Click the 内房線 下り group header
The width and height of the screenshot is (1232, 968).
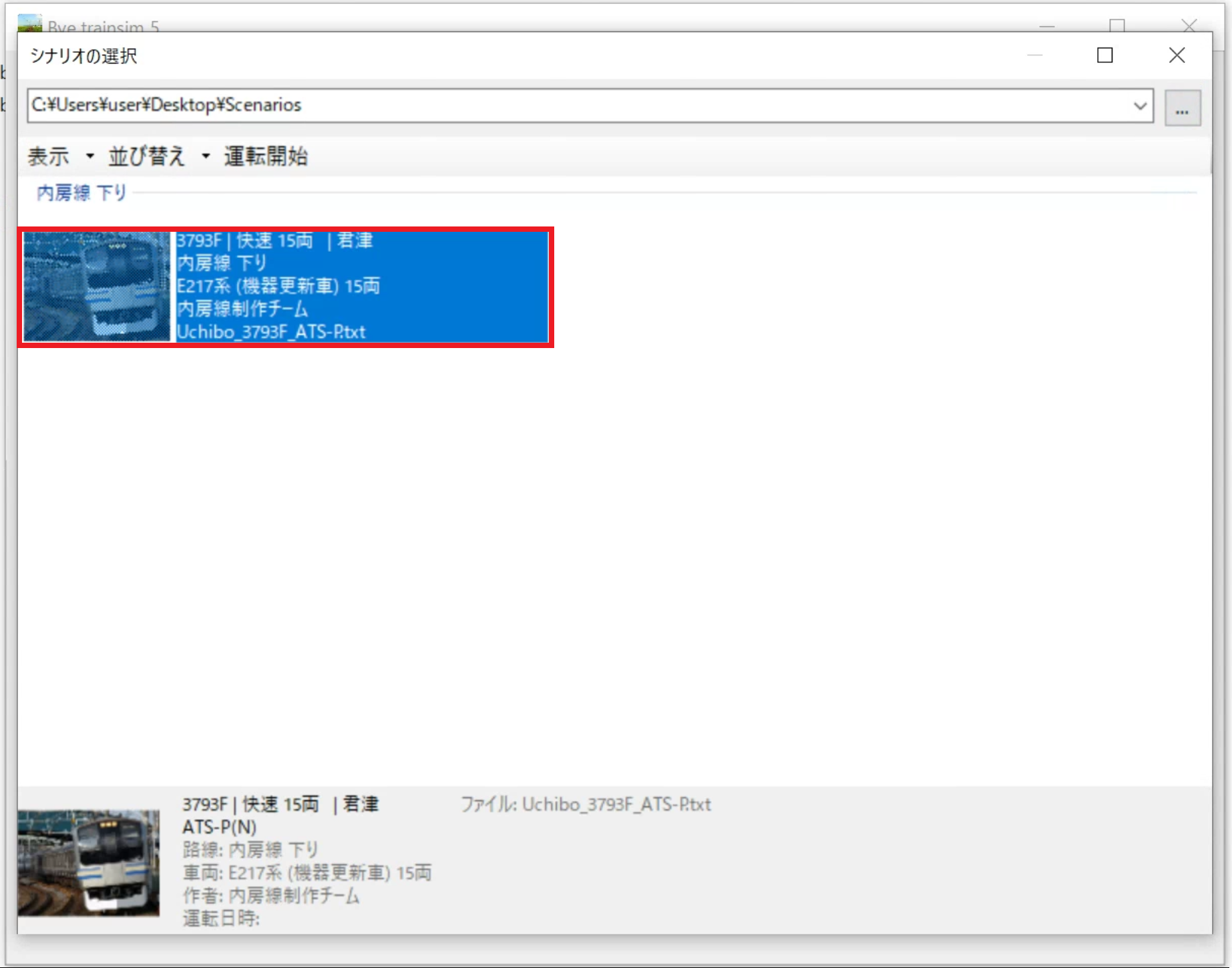click(x=80, y=192)
